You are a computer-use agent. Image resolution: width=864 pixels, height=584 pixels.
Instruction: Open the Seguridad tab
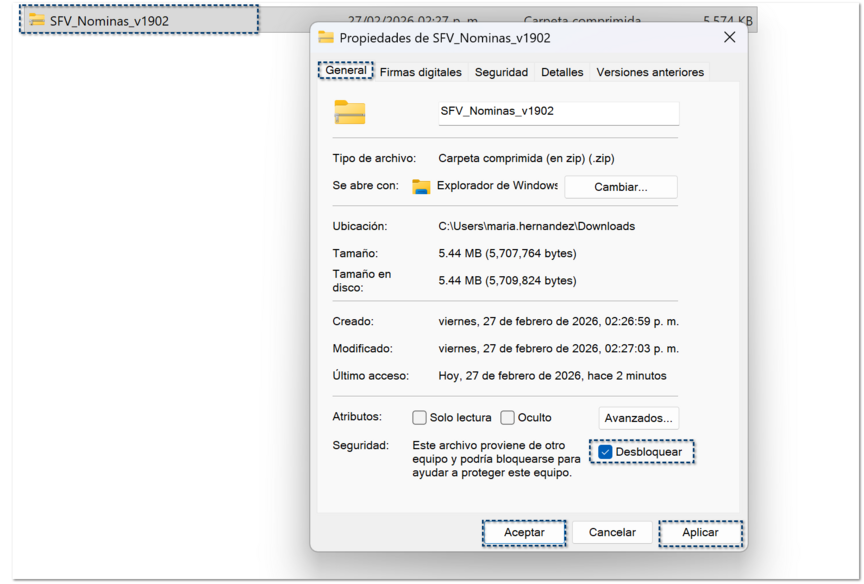point(501,72)
